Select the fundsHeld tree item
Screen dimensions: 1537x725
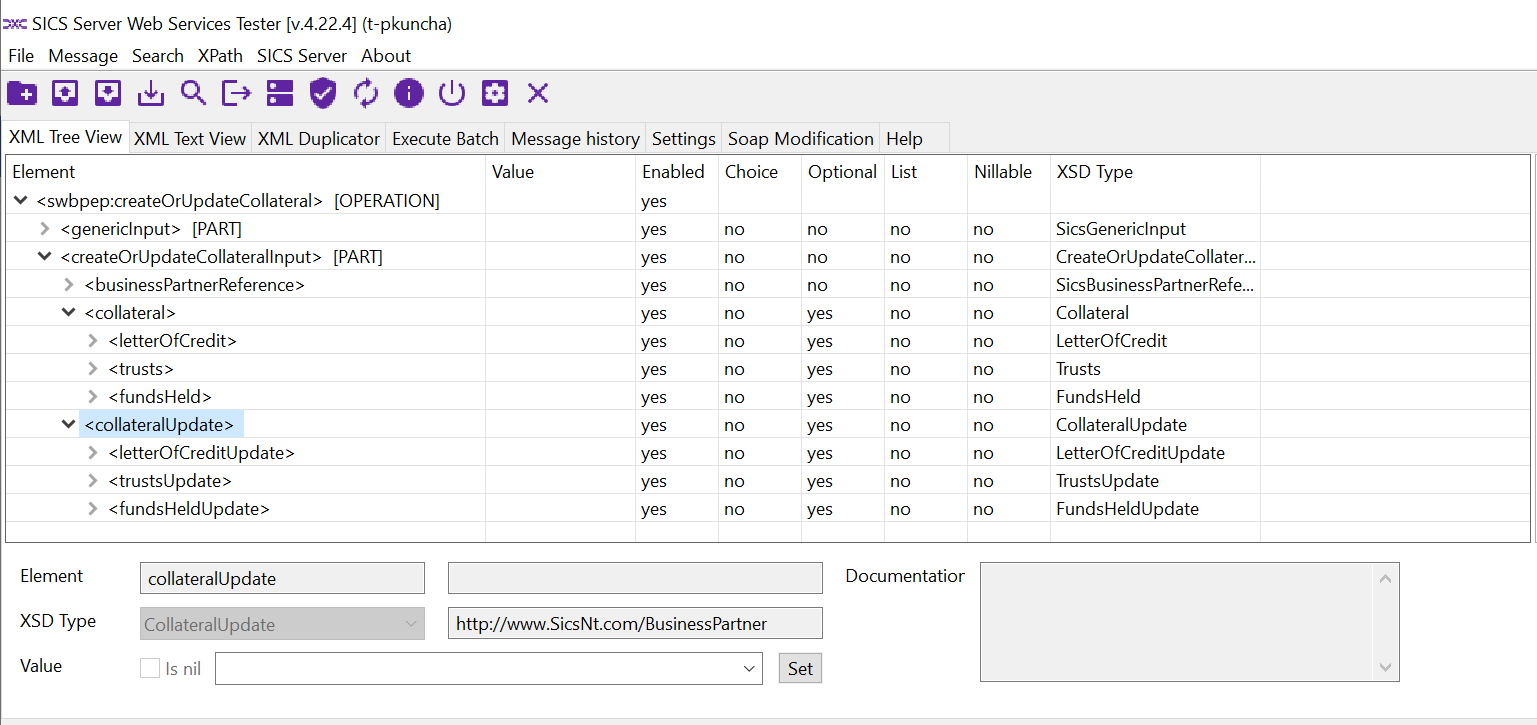coord(160,397)
